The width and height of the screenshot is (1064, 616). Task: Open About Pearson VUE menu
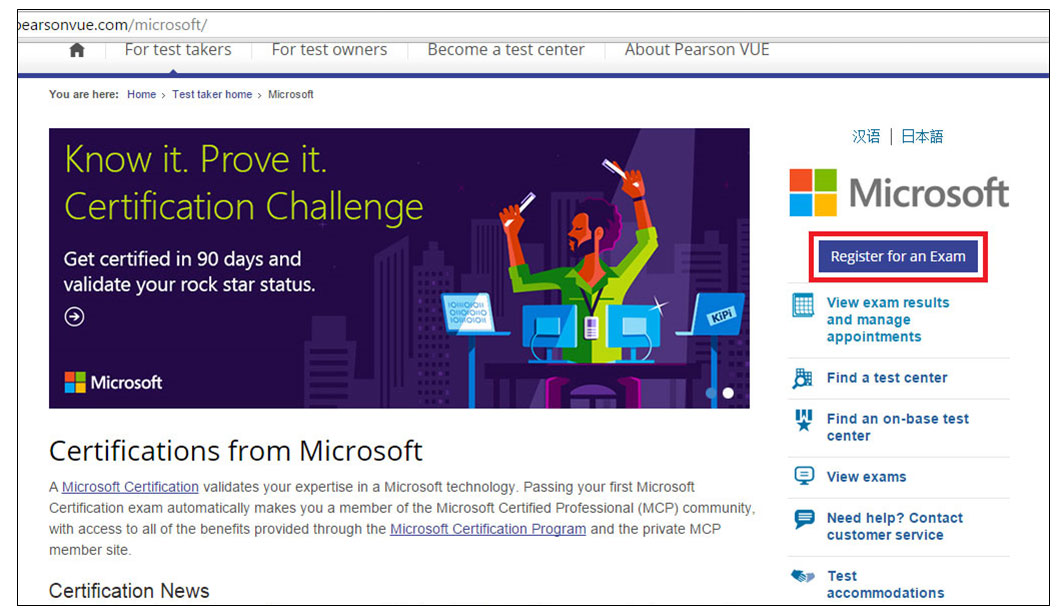(697, 50)
